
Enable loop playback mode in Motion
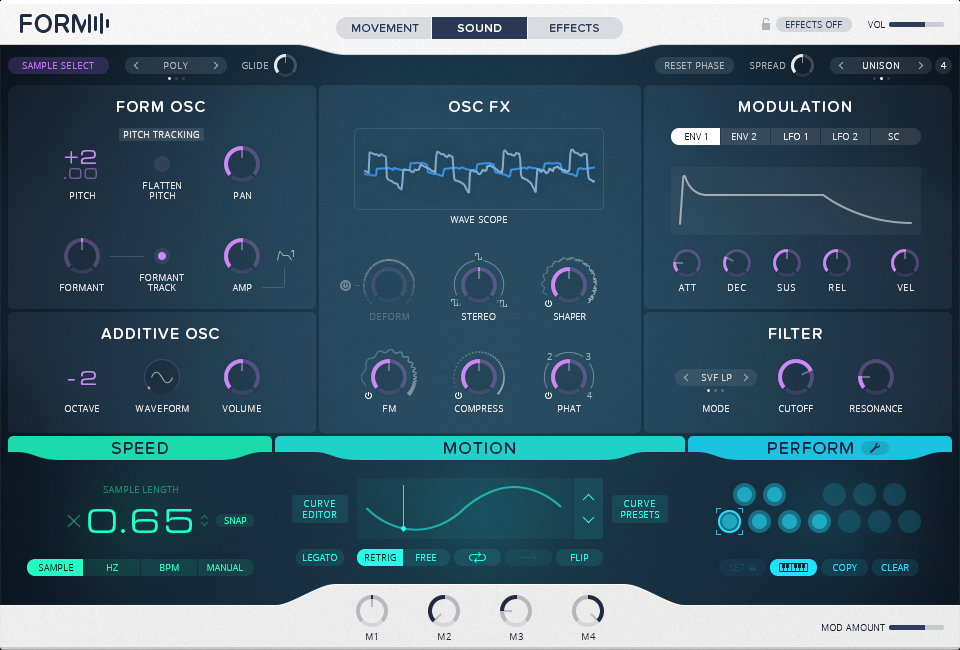click(x=478, y=557)
